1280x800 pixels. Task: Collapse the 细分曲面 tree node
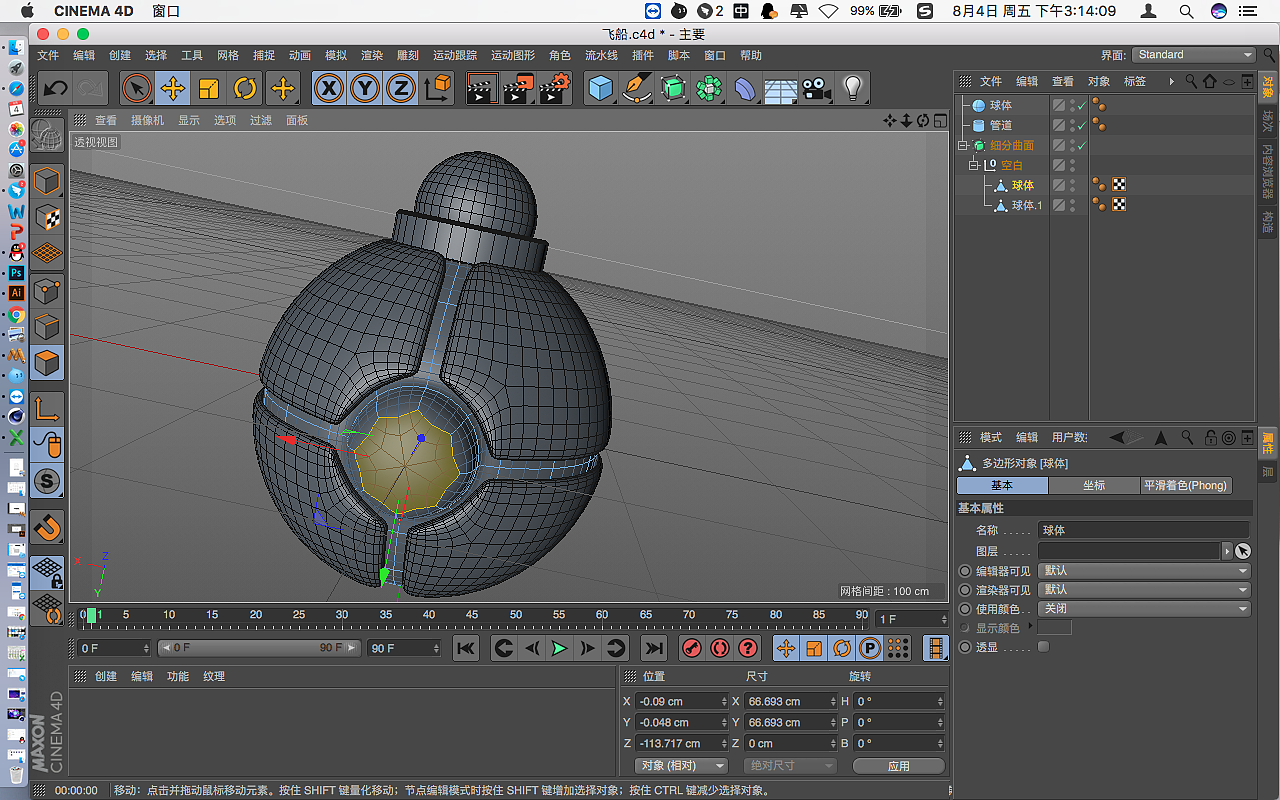(x=963, y=145)
